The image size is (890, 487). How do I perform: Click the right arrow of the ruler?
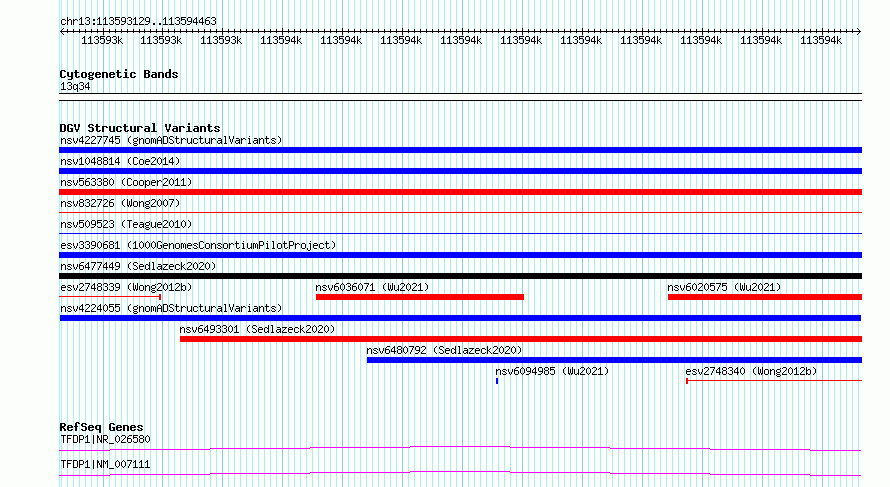[x=858, y=32]
